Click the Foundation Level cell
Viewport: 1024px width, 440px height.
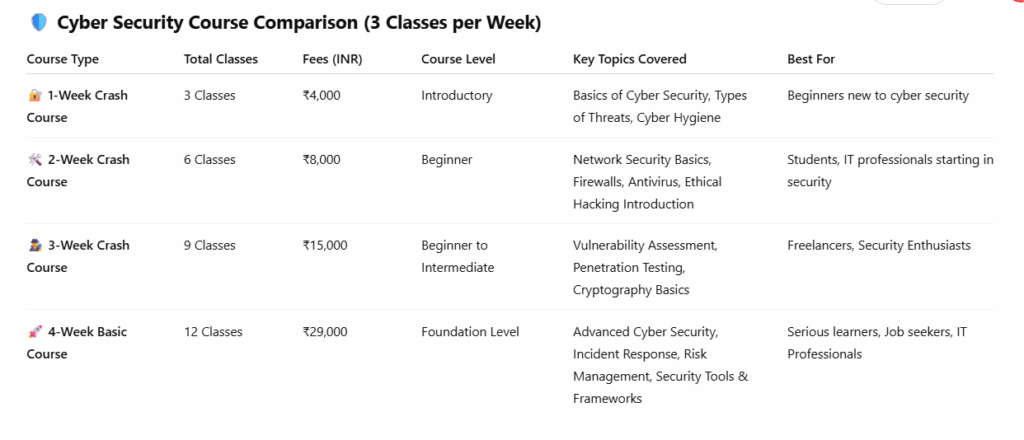pyautogui.click(x=470, y=332)
